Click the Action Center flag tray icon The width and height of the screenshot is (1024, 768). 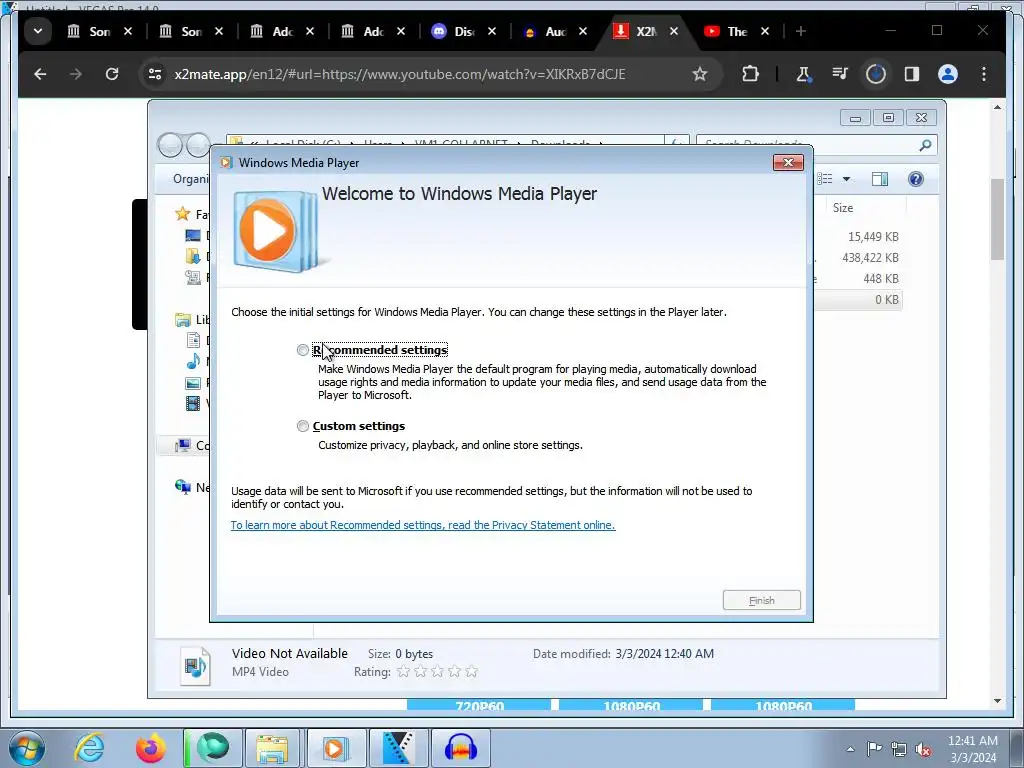pos(874,748)
